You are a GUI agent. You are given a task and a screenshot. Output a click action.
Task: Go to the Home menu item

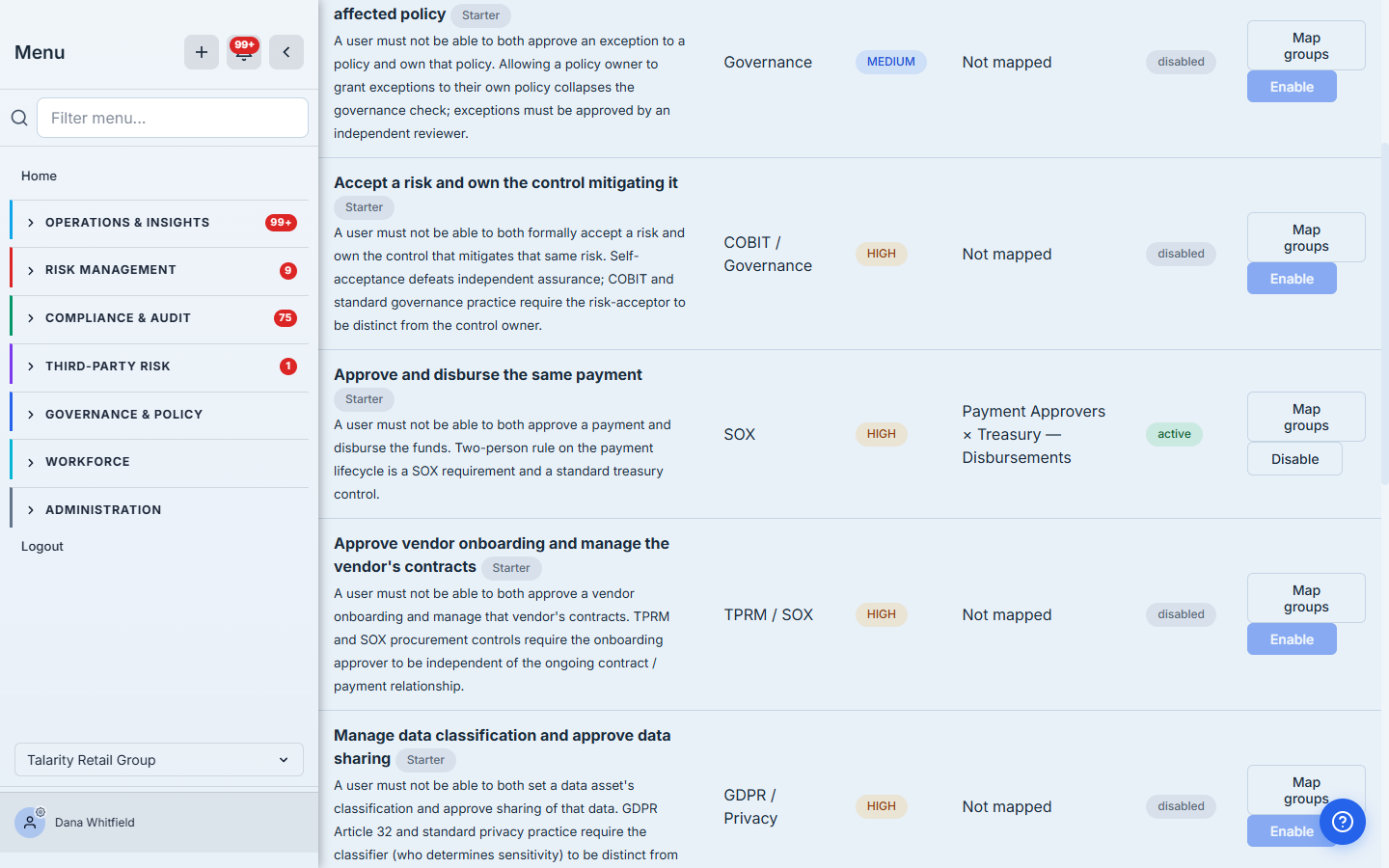point(40,176)
